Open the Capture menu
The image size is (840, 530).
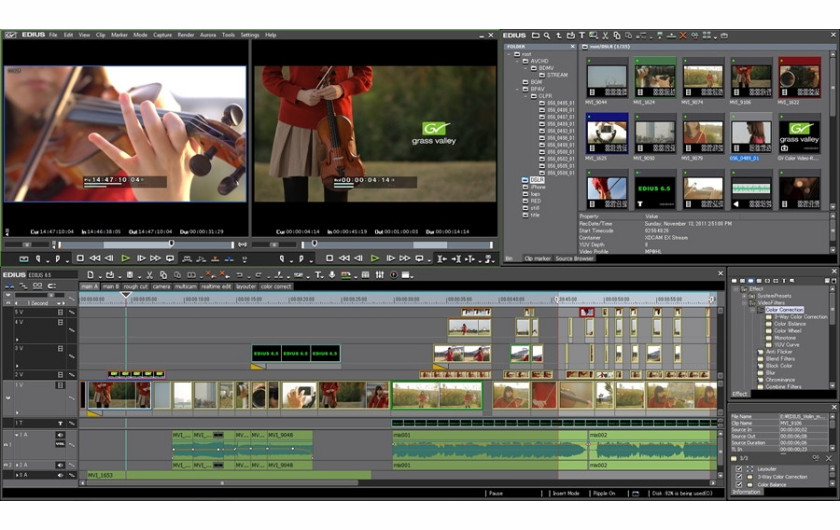click(x=162, y=35)
